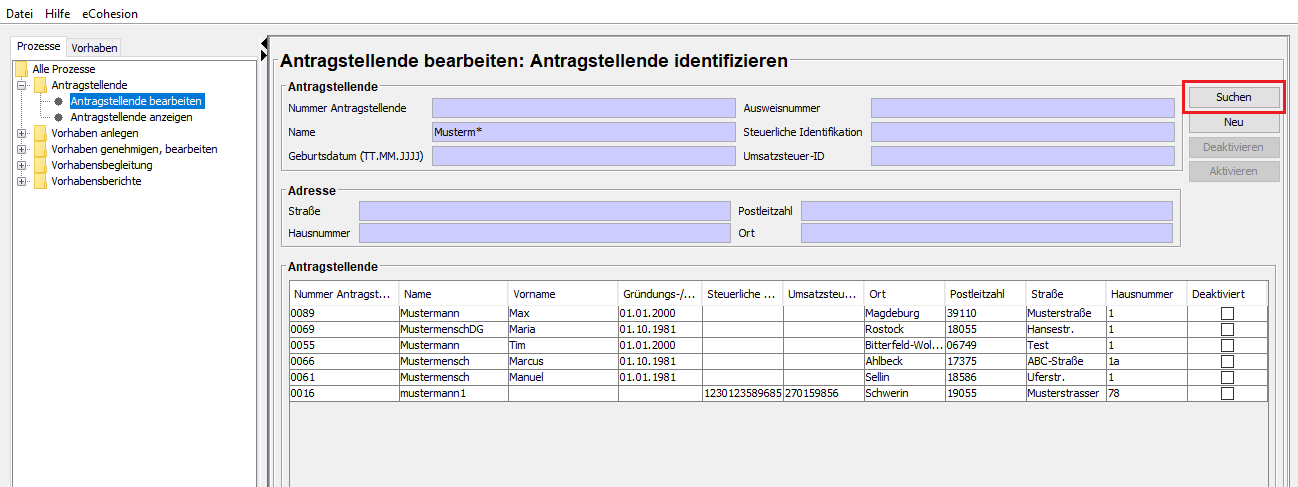
Task: Click the Uferstr. street cell
Action: 1066,378
